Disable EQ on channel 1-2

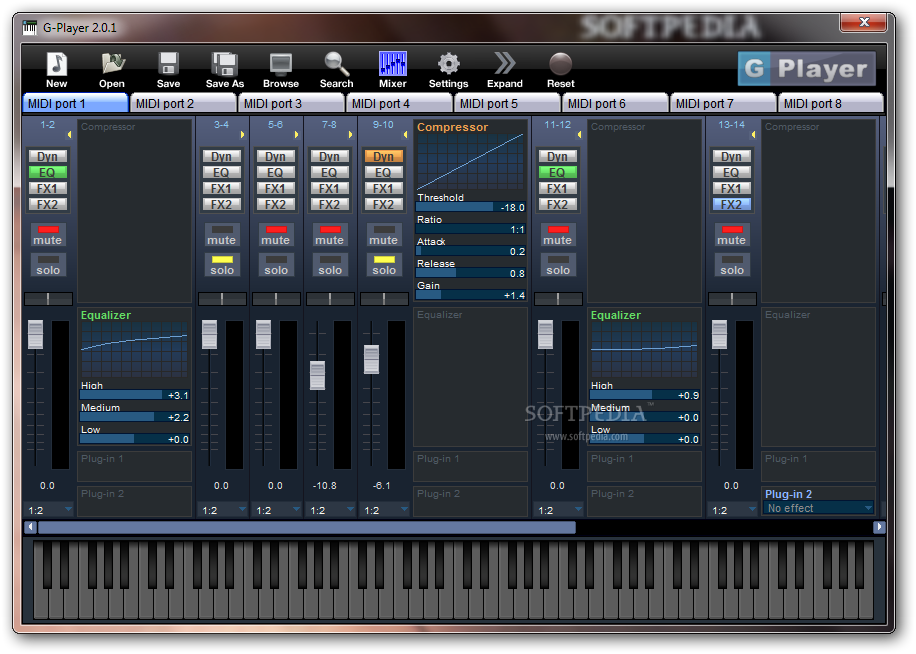click(48, 172)
